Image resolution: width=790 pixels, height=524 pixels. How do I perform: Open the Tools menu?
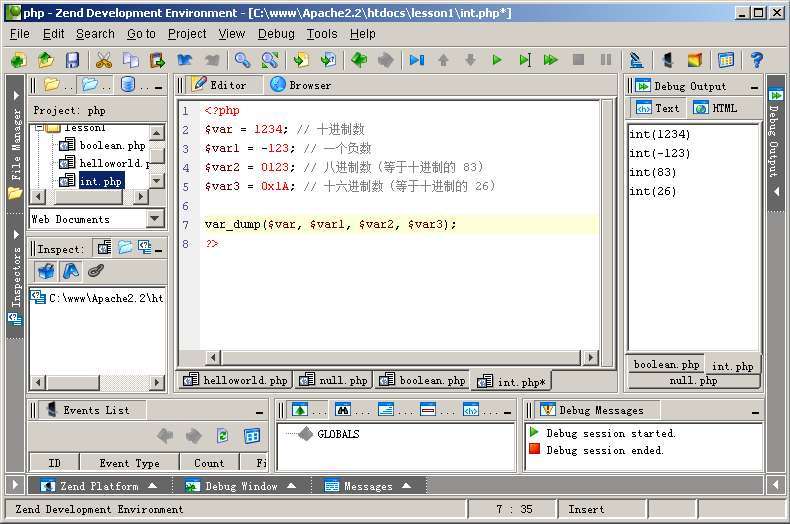pyautogui.click(x=322, y=34)
